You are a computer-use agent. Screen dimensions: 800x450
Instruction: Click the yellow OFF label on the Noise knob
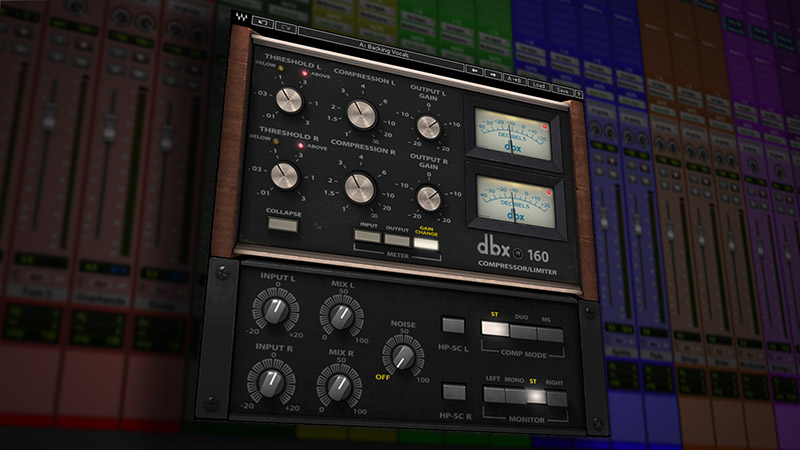[383, 377]
